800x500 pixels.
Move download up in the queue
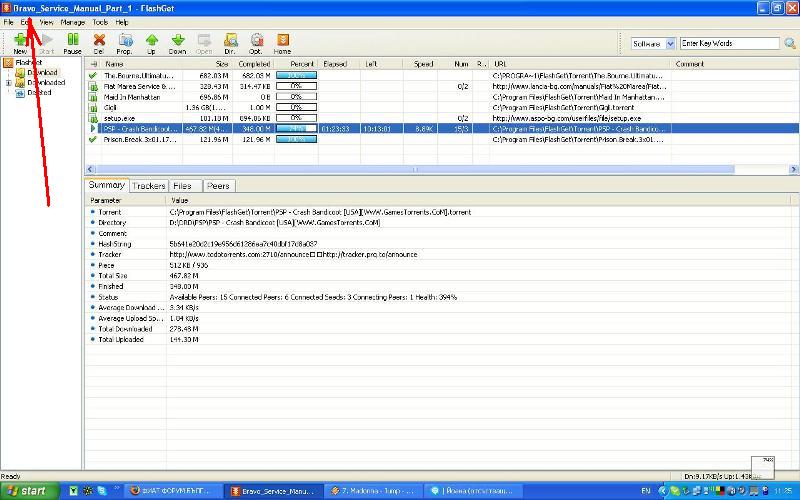(x=151, y=42)
